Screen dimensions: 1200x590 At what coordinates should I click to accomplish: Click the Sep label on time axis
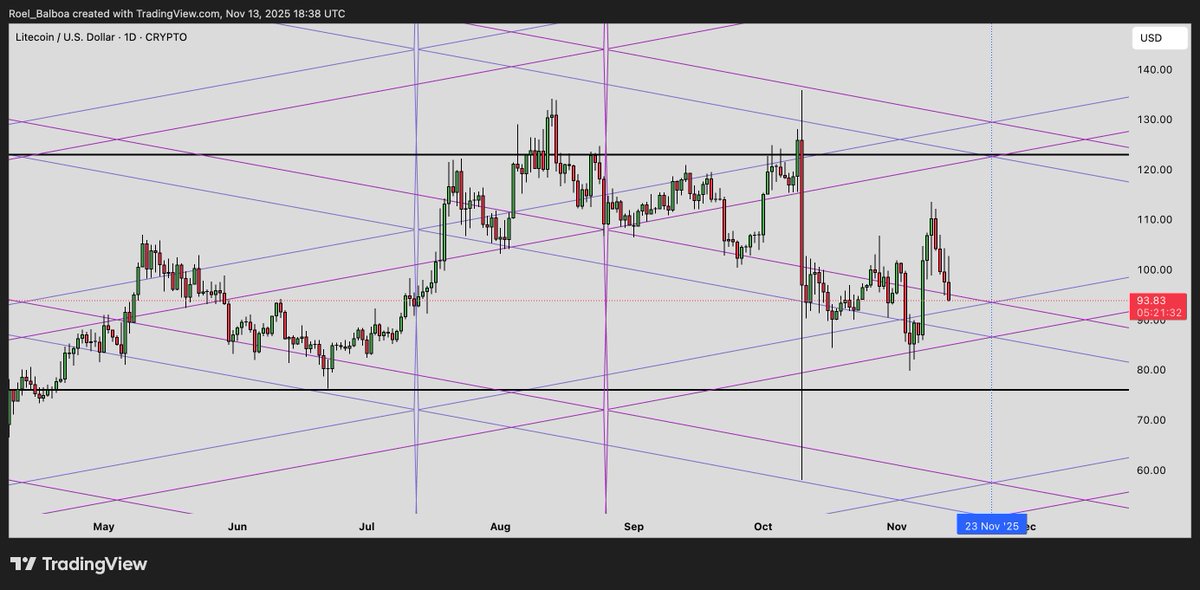[x=634, y=525]
